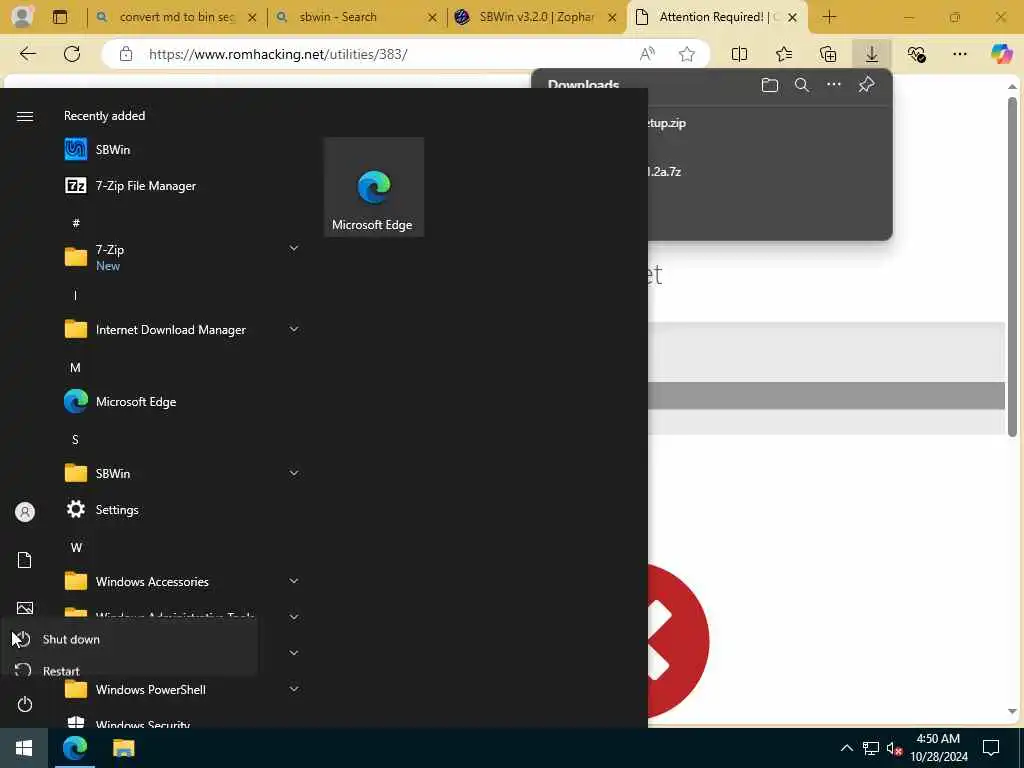Switch to 'convert md to bin' tab
This screenshot has width=1024, height=768.
176,17
